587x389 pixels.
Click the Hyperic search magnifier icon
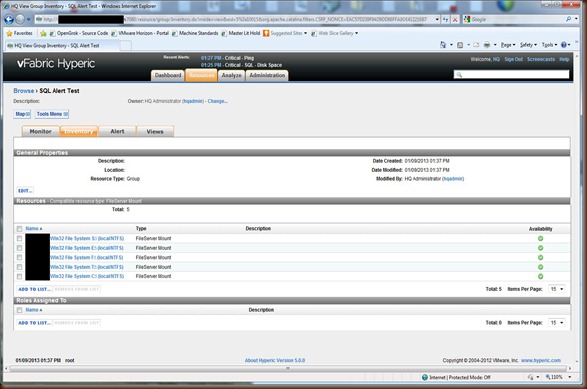(x=459, y=75)
